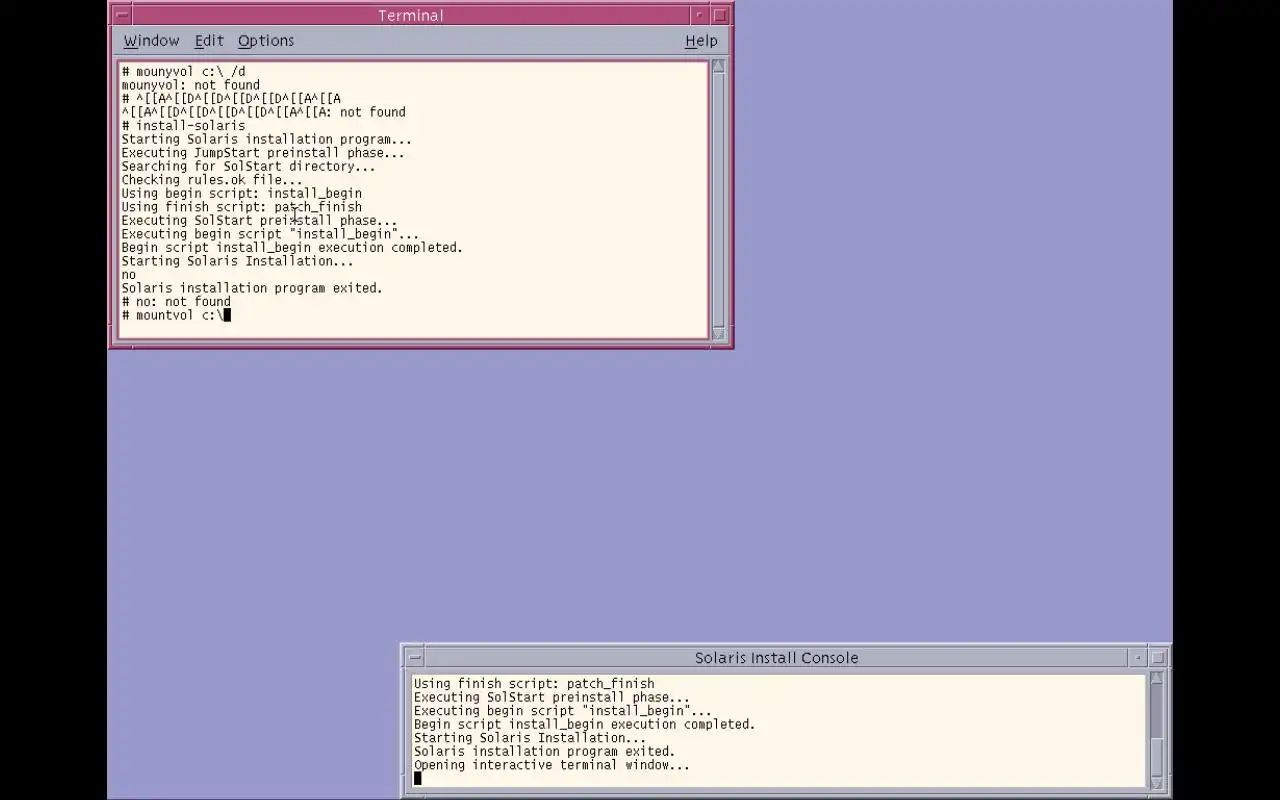Open the Window menu in Terminal
The image size is (1280, 800).
[151, 41]
